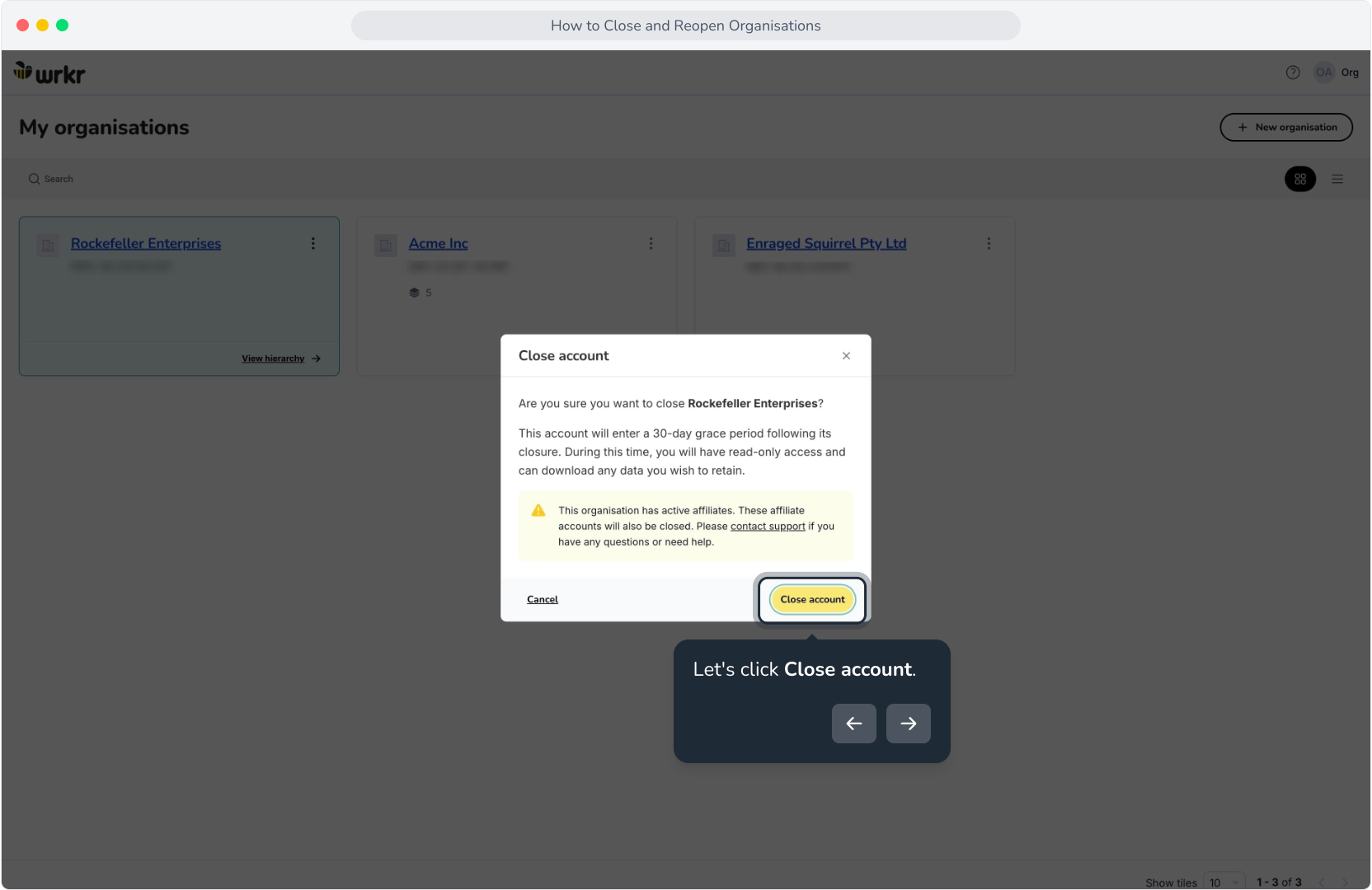The width and height of the screenshot is (1372, 890).
Task: Open Rockefeller Enterprises organisation link
Action: pos(146,244)
